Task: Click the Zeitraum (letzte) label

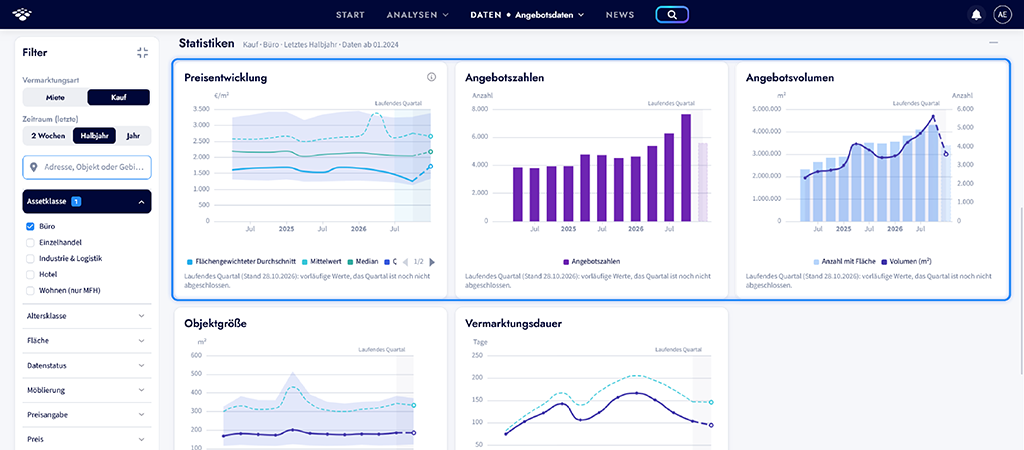Action: [50, 120]
